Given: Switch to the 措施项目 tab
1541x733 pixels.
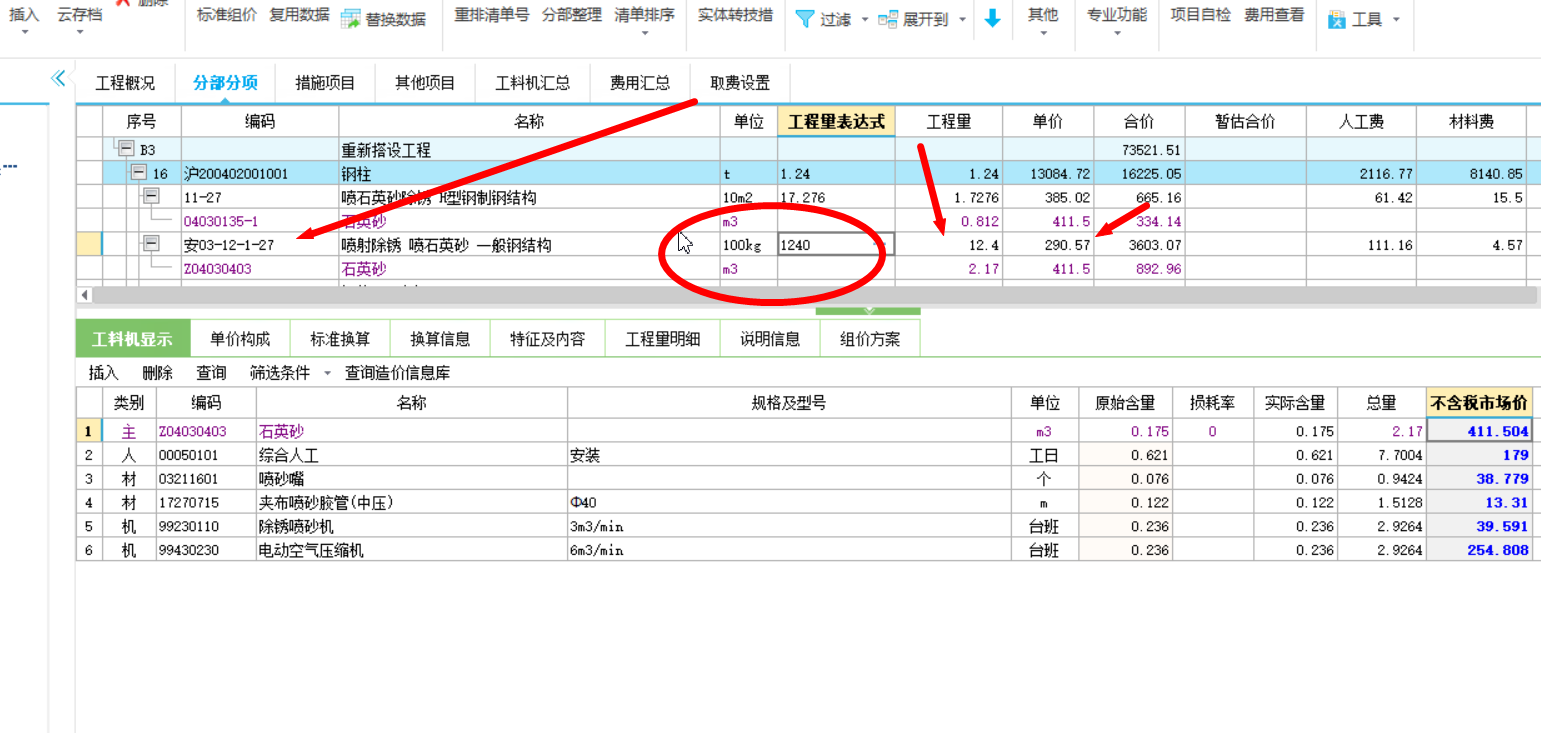Looking at the screenshot, I should pyautogui.click(x=325, y=83).
